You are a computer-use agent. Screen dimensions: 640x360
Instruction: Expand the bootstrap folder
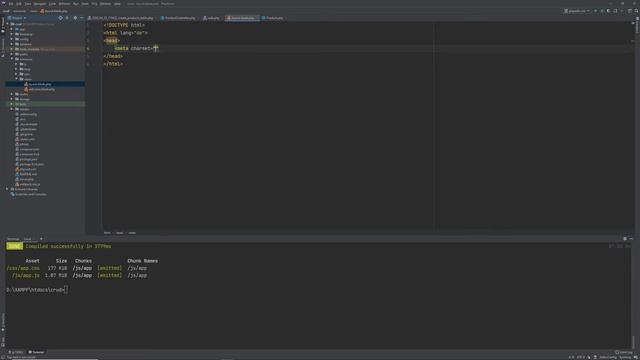12,34
